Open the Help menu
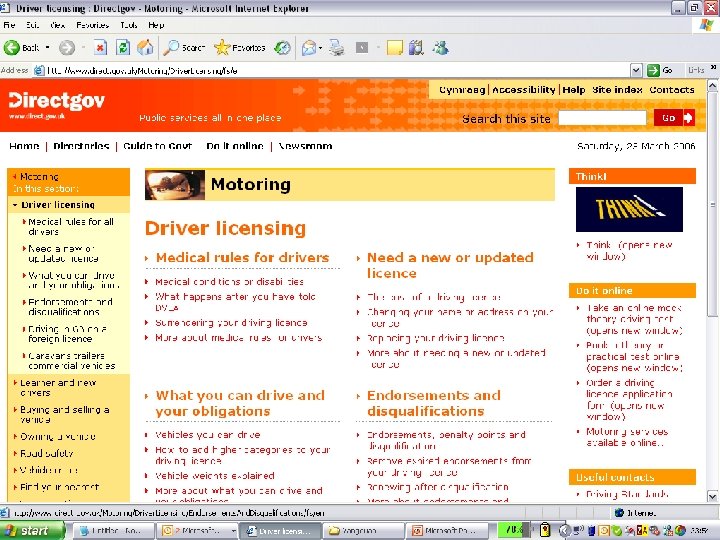The width and height of the screenshot is (720, 540). (156, 25)
